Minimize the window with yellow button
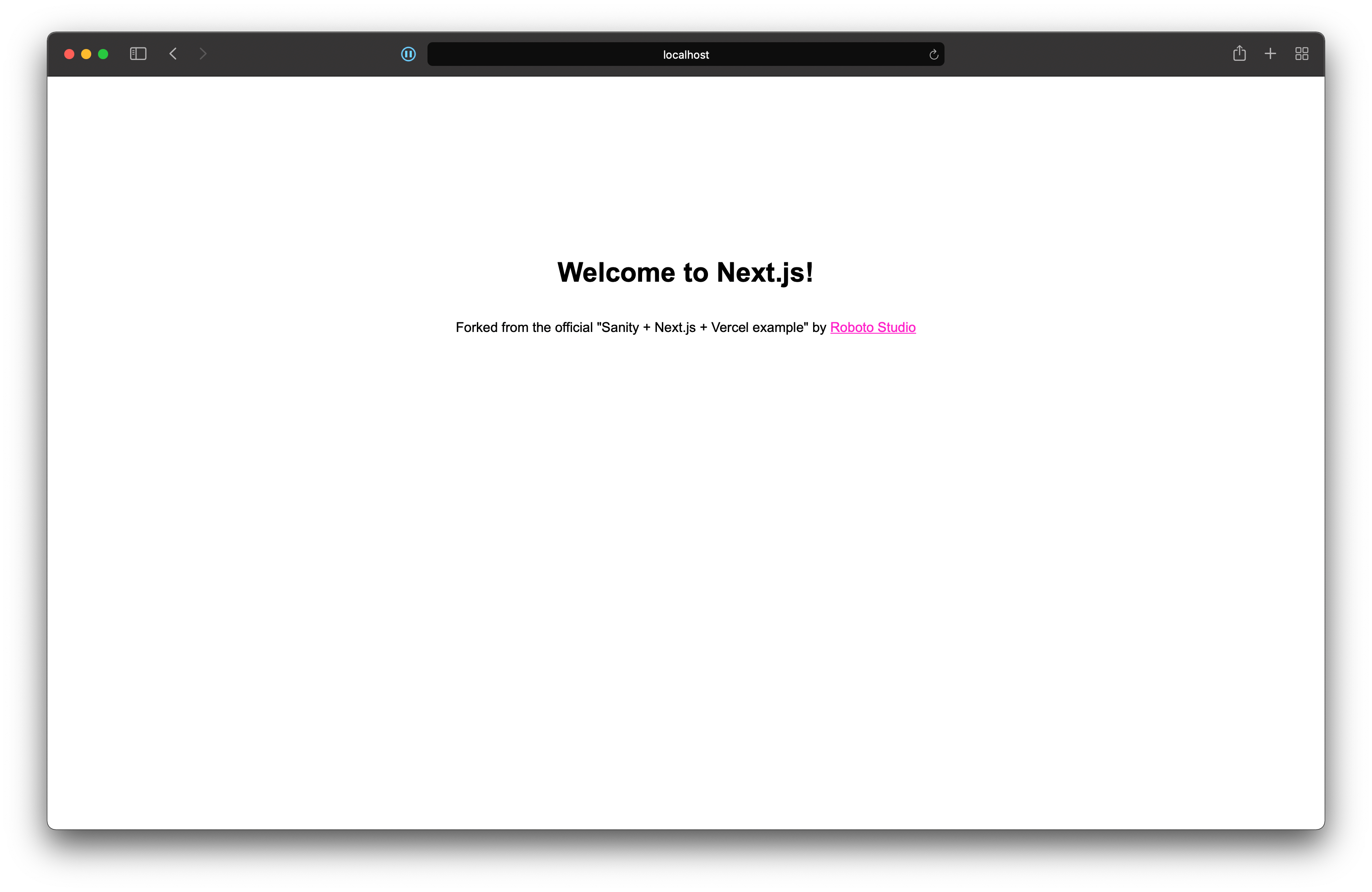Screen dimensions: 1372x892 coord(86,54)
